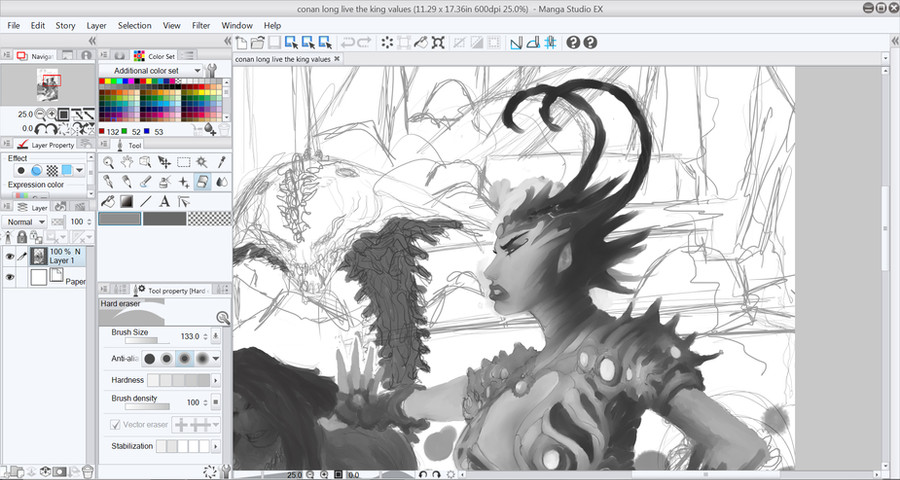Image resolution: width=900 pixels, height=480 pixels.
Task: Expand Anti-aliasing options arrow
Action: click(216, 359)
